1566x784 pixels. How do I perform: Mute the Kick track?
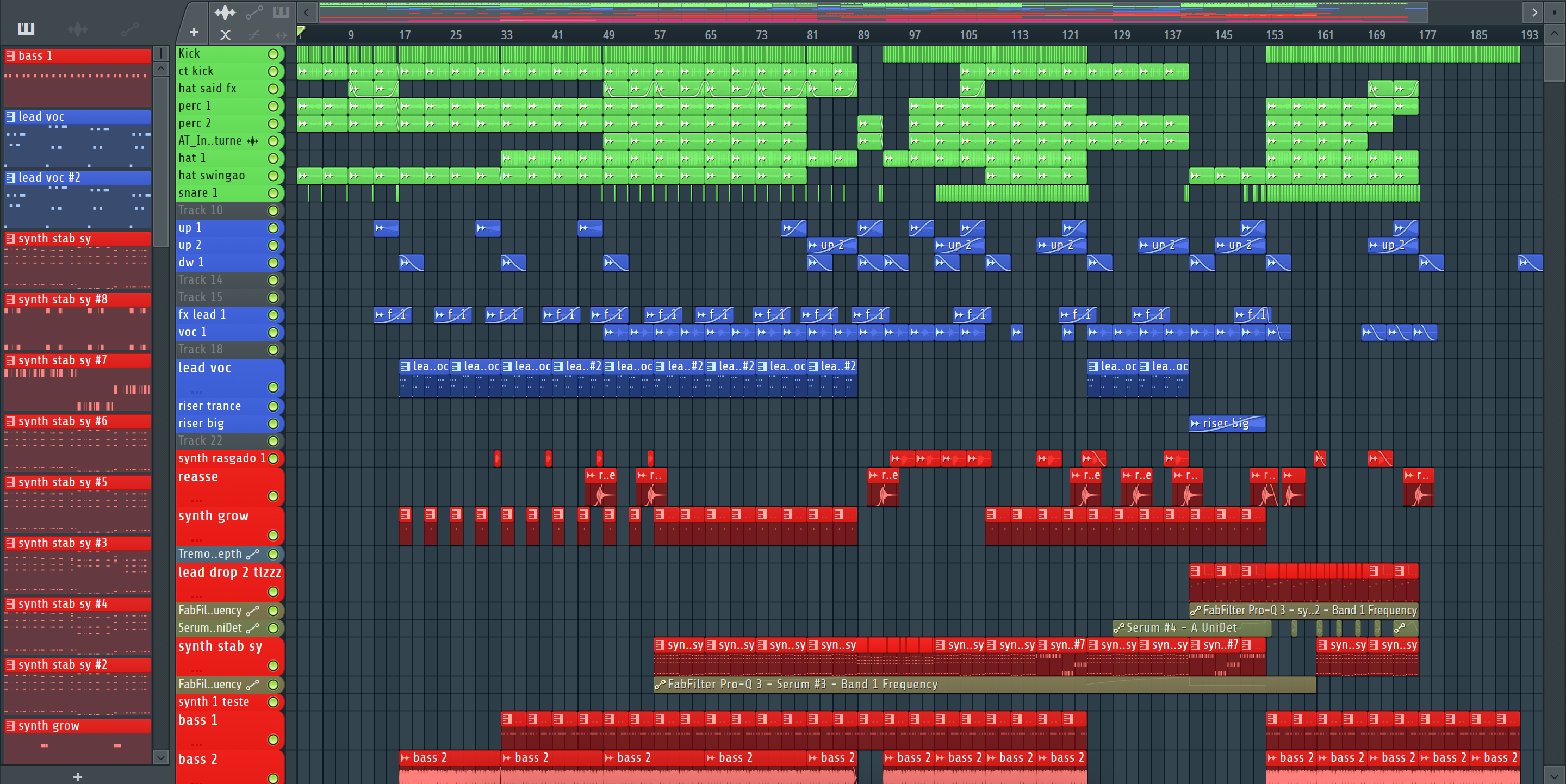[x=273, y=54]
